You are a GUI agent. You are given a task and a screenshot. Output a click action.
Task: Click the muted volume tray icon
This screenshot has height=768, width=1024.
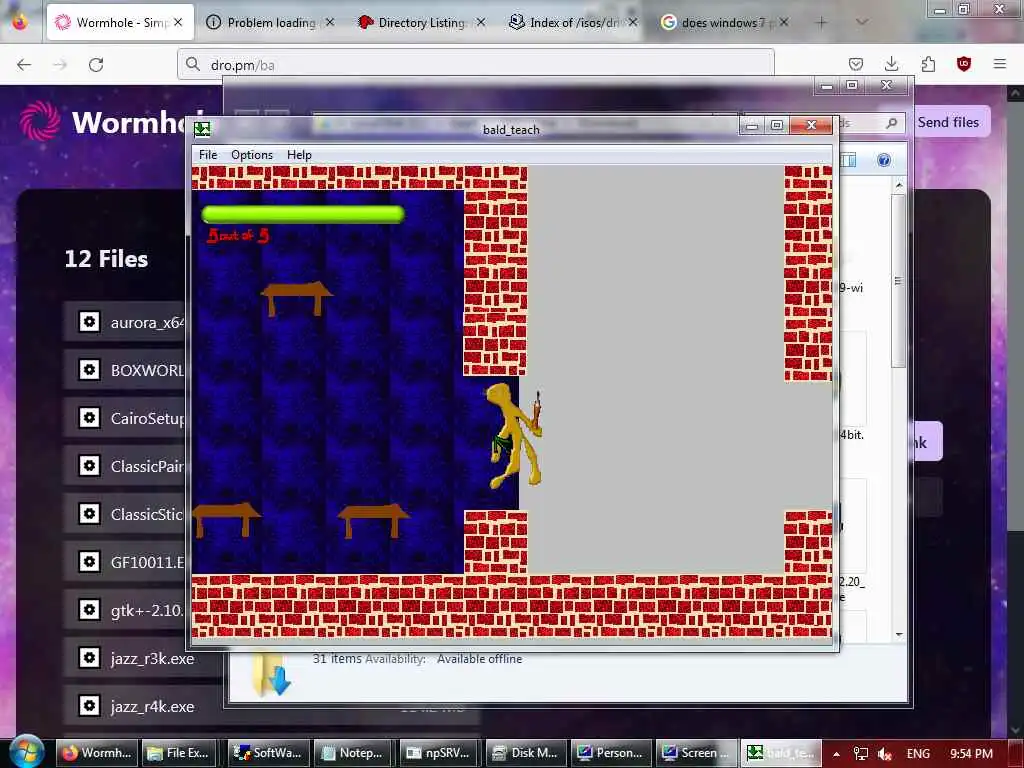tap(885, 754)
